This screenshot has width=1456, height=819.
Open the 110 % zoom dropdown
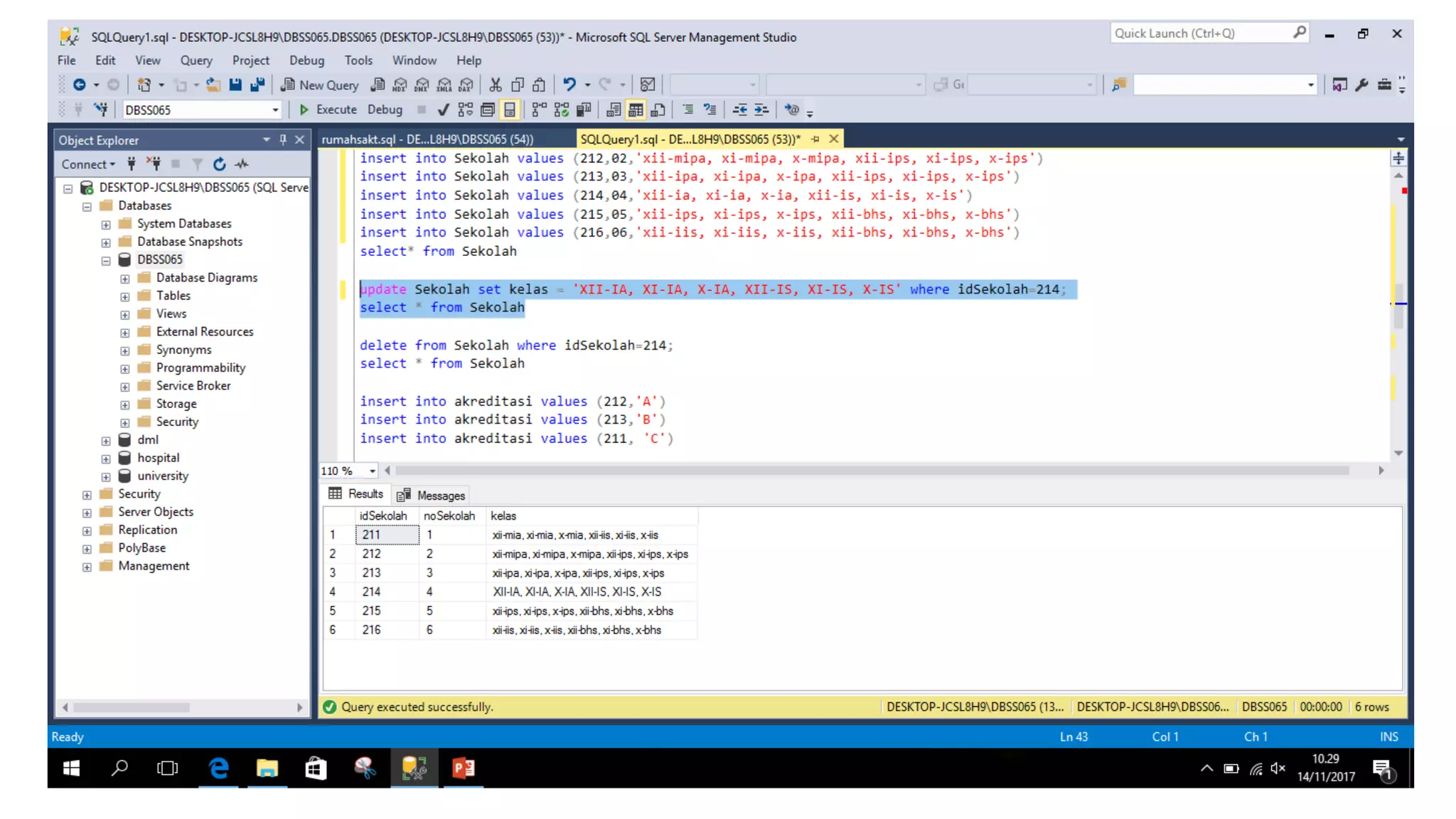(372, 471)
